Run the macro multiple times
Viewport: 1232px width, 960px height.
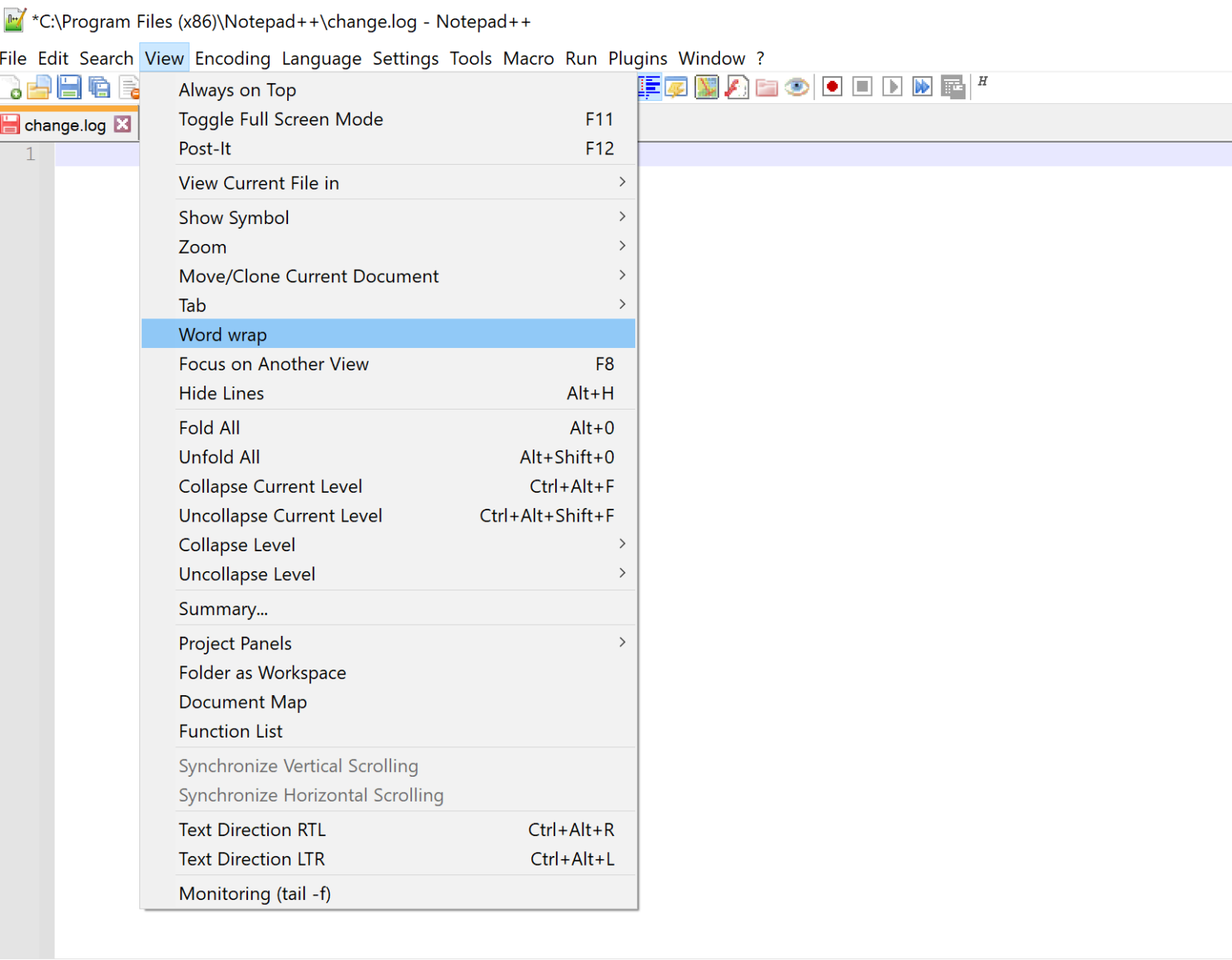coord(922,86)
